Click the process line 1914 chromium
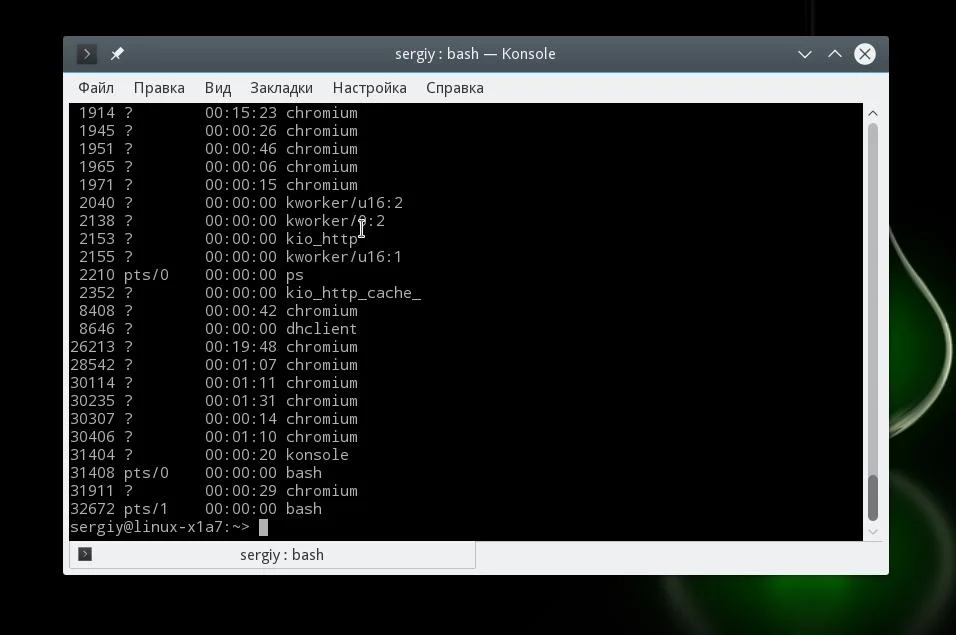The image size is (956, 635). 218,113
